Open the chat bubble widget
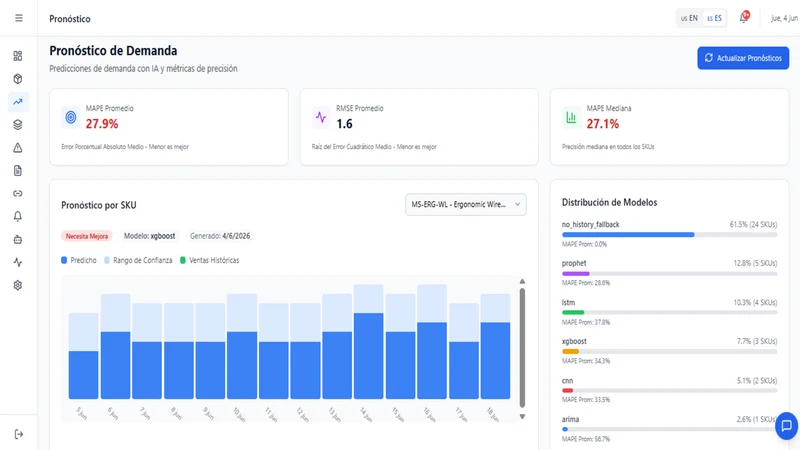Image resolution: width=800 pixels, height=450 pixels. [787, 426]
